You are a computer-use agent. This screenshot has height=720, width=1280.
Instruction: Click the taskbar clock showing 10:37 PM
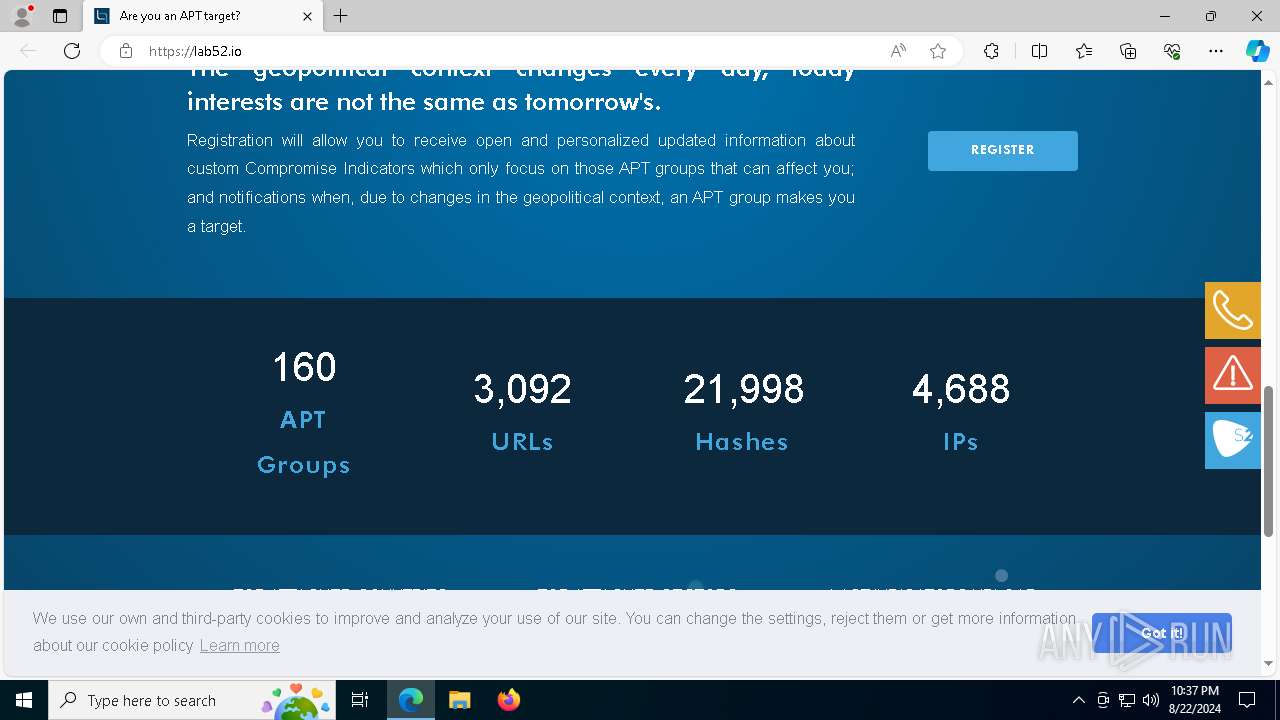tap(1195, 700)
